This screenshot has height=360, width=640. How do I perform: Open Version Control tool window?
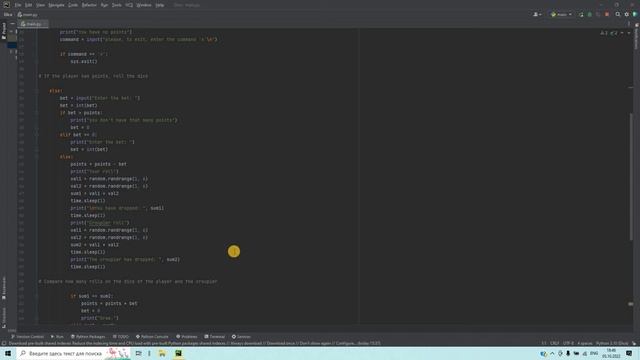point(27,337)
